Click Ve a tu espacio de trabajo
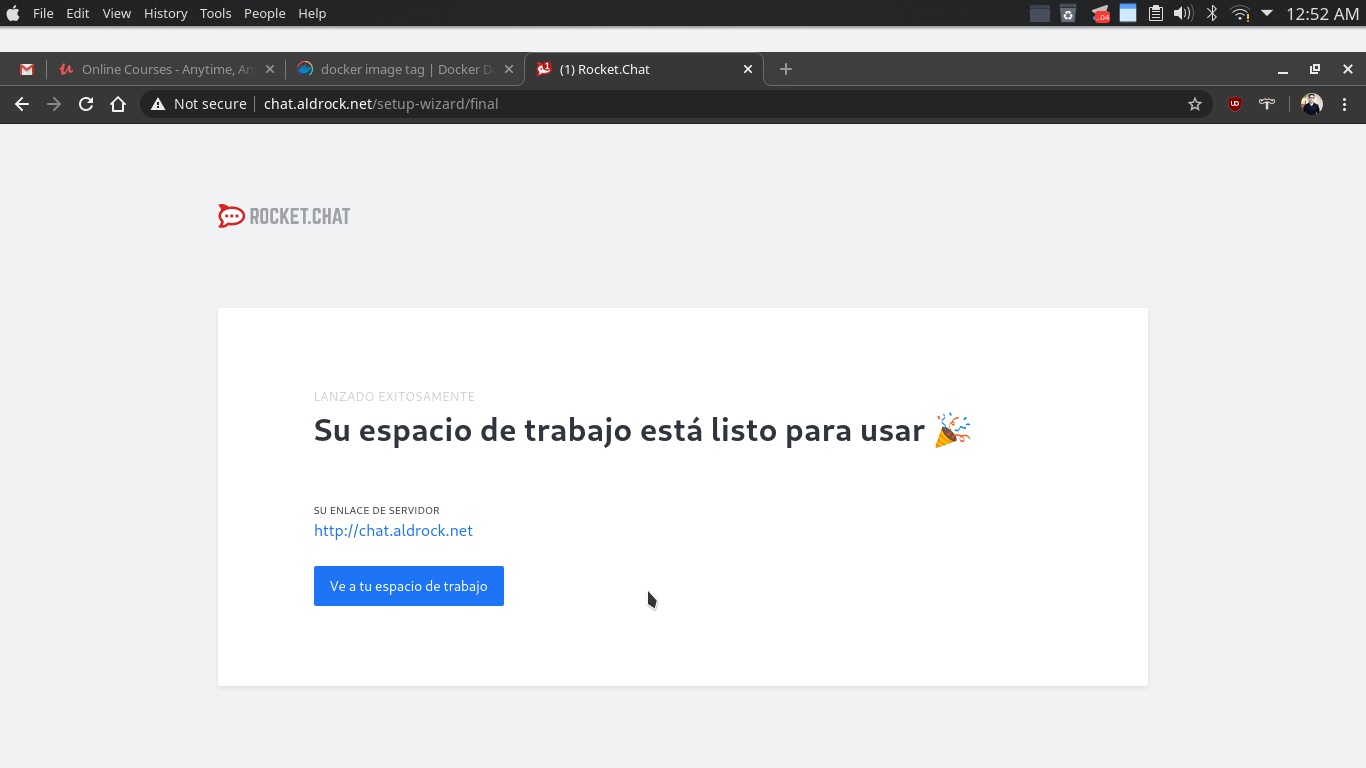The image size is (1366, 768). pyautogui.click(x=409, y=586)
